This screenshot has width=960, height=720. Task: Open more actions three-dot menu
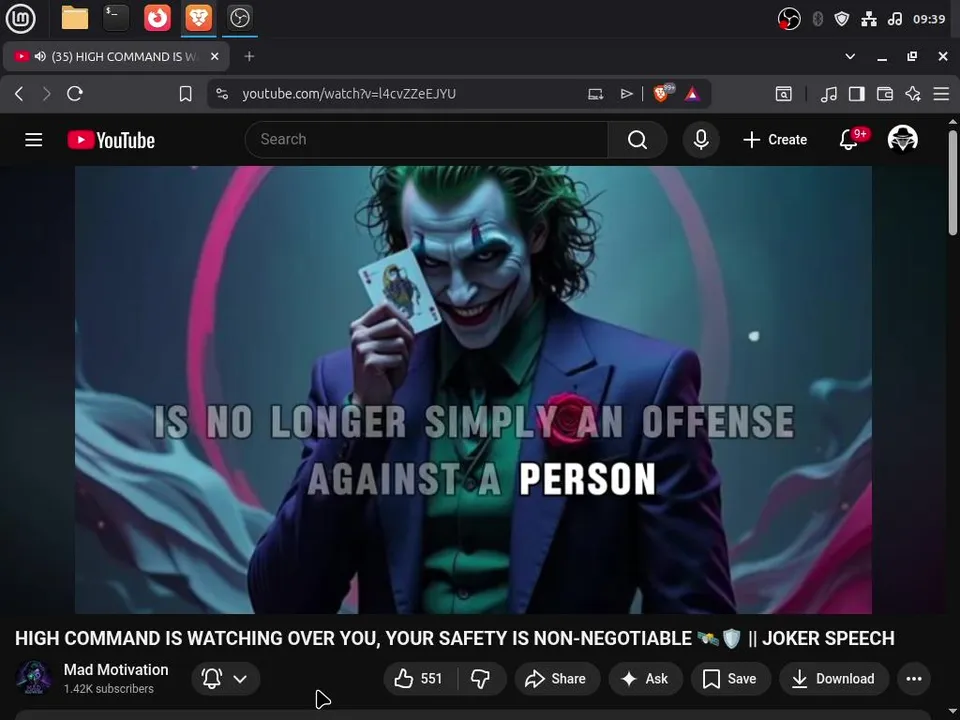[x=914, y=678]
